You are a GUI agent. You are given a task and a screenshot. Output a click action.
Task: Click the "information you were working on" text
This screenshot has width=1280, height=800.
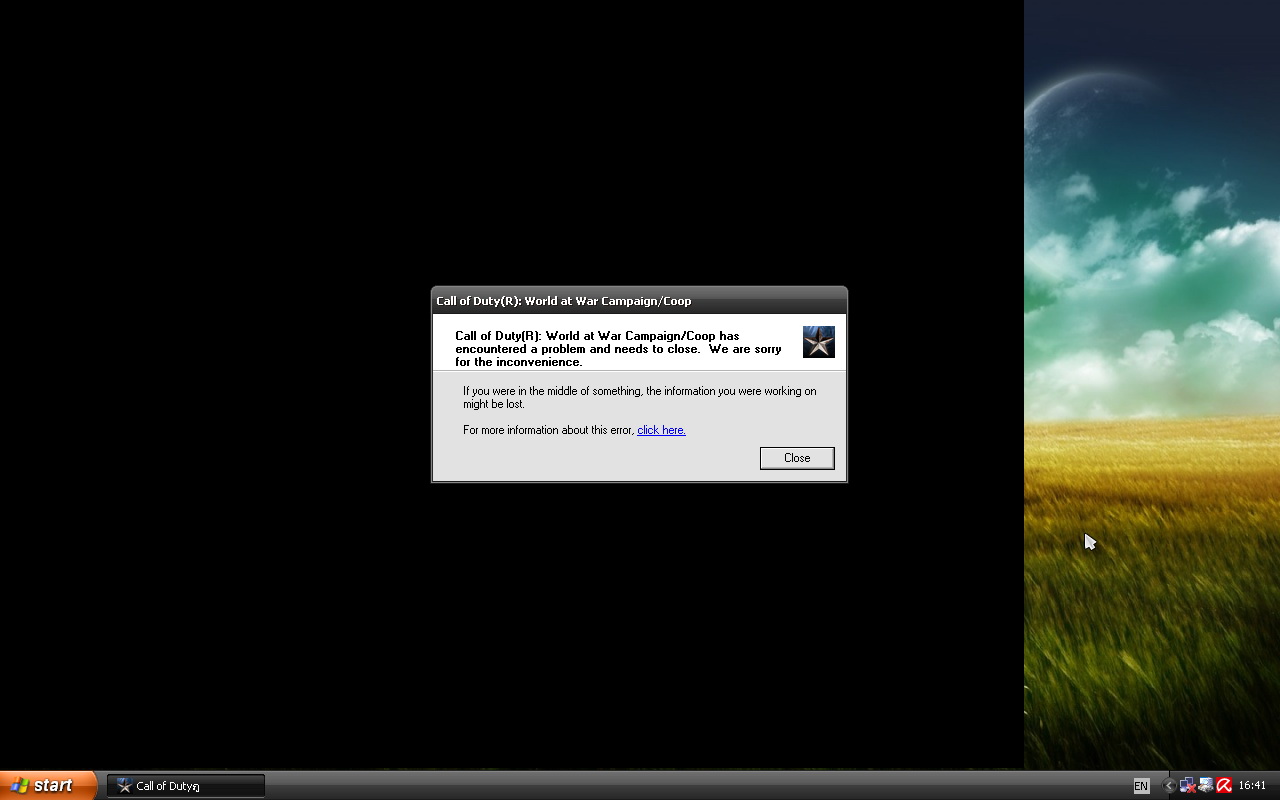click(x=639, y=397)
